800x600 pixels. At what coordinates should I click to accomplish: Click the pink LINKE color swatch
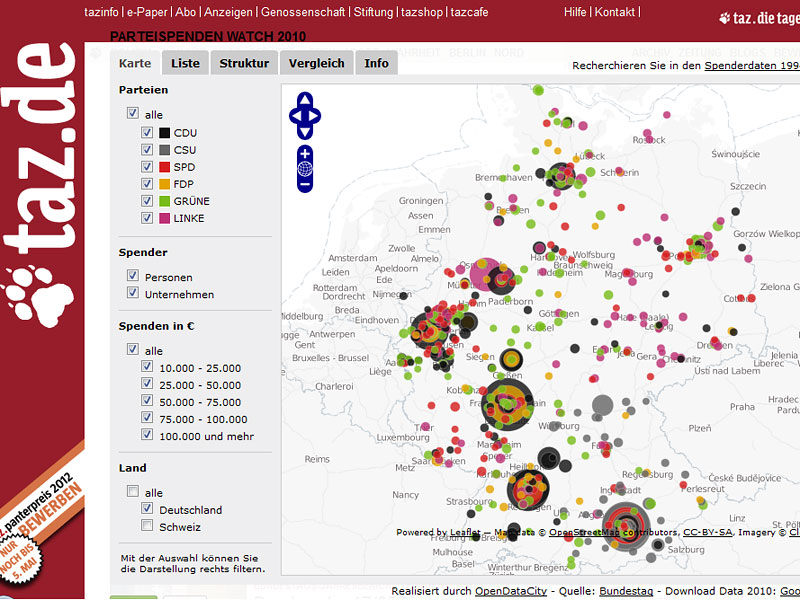click(x=164, y=218)
